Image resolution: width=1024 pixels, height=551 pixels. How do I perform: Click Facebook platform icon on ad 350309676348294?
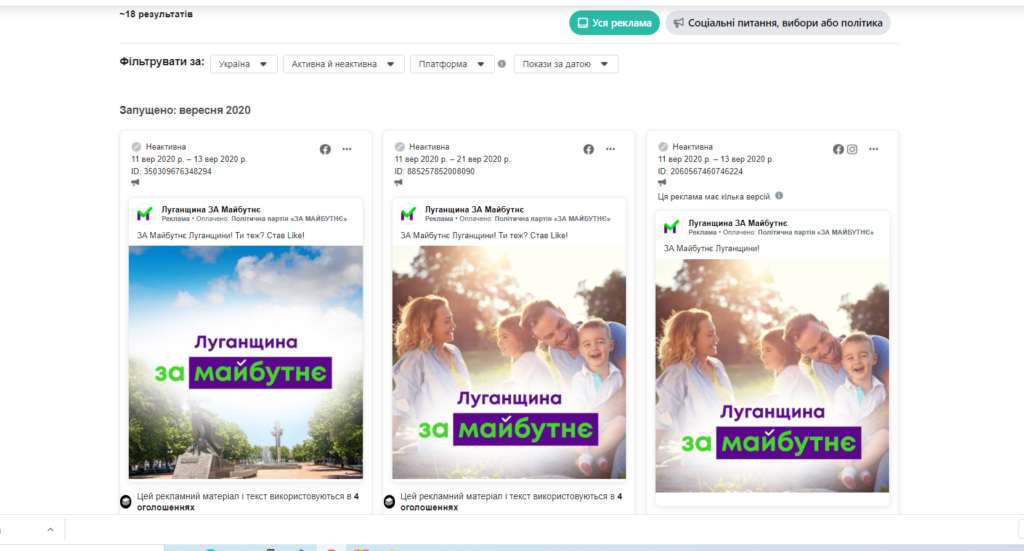(325, 150)
